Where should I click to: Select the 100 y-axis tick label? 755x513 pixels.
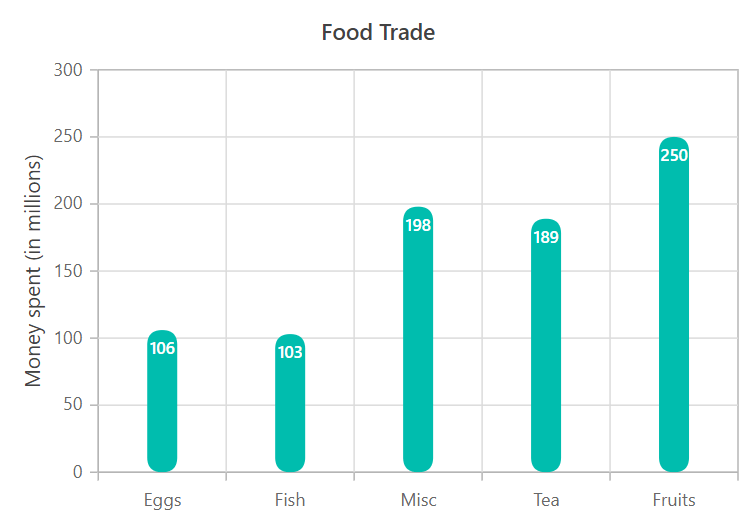pyautogui.click(x=70, y=338)
